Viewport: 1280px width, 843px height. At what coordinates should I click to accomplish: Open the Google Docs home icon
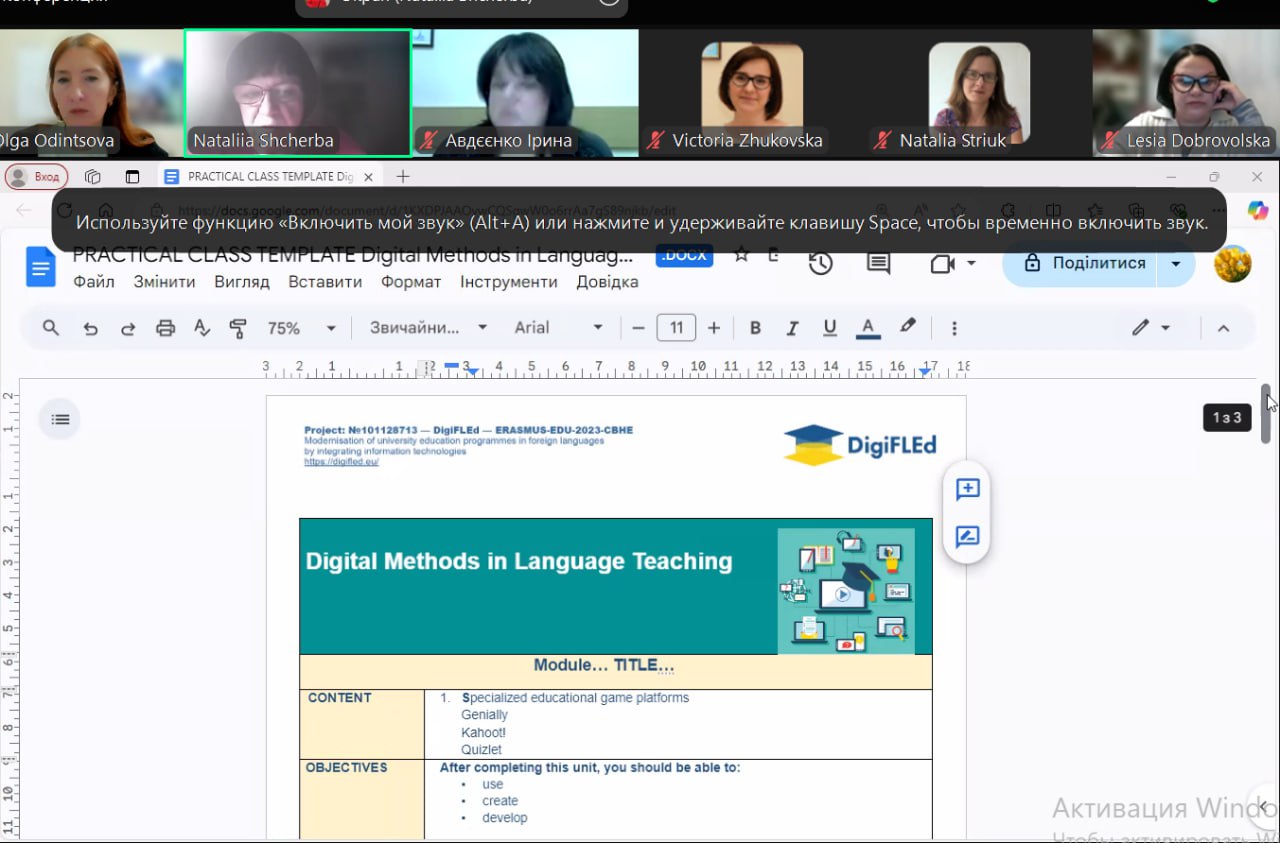(41, 268)
